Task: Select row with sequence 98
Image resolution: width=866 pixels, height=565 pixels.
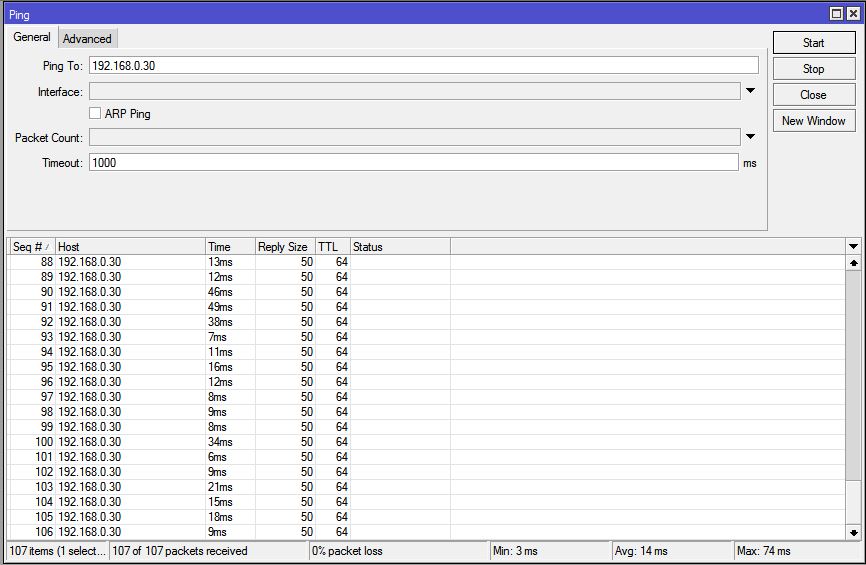Action: tap(427, 411)
